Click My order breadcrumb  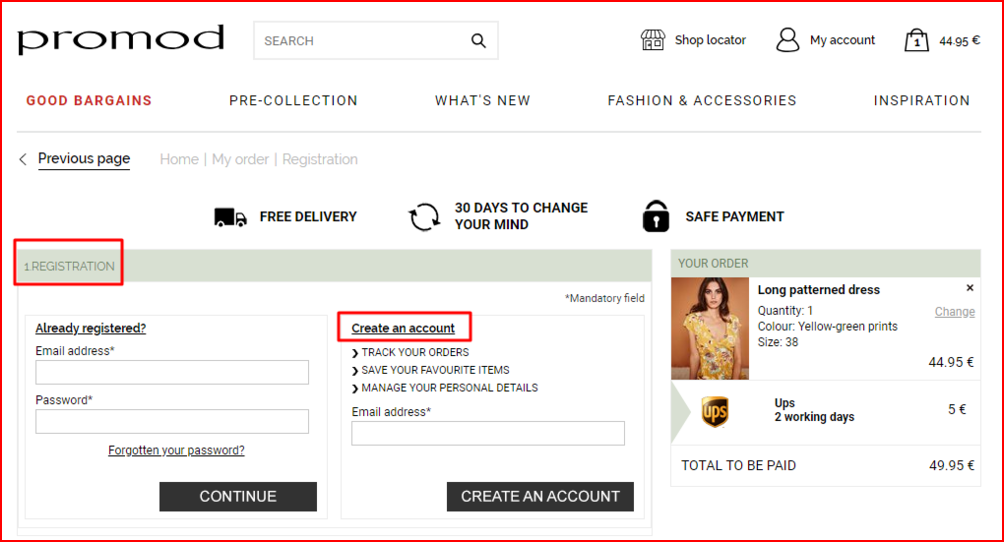click(x=240, y=159)
